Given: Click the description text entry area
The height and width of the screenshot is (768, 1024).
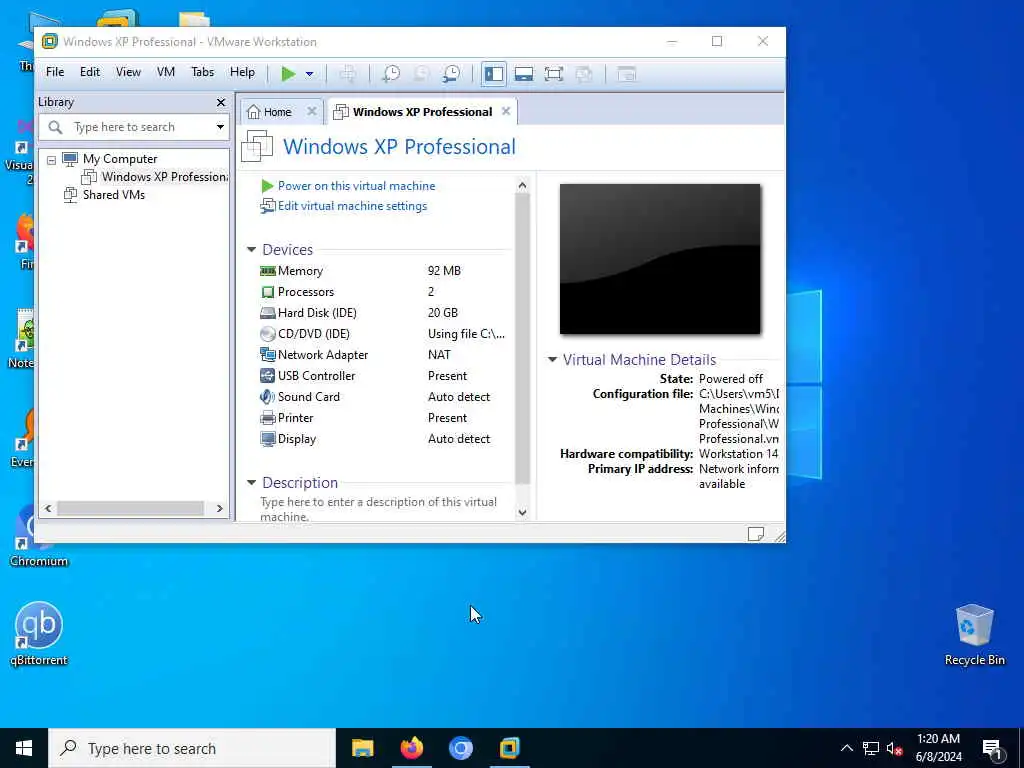Looking at the screenshot, I should (379, 509).
